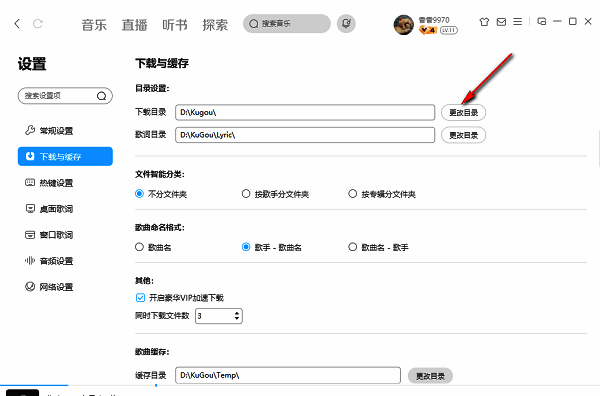Select 下载与缓存 in the sidebar
The height and width of the screenshot is (396, 600).
(65, 156)
